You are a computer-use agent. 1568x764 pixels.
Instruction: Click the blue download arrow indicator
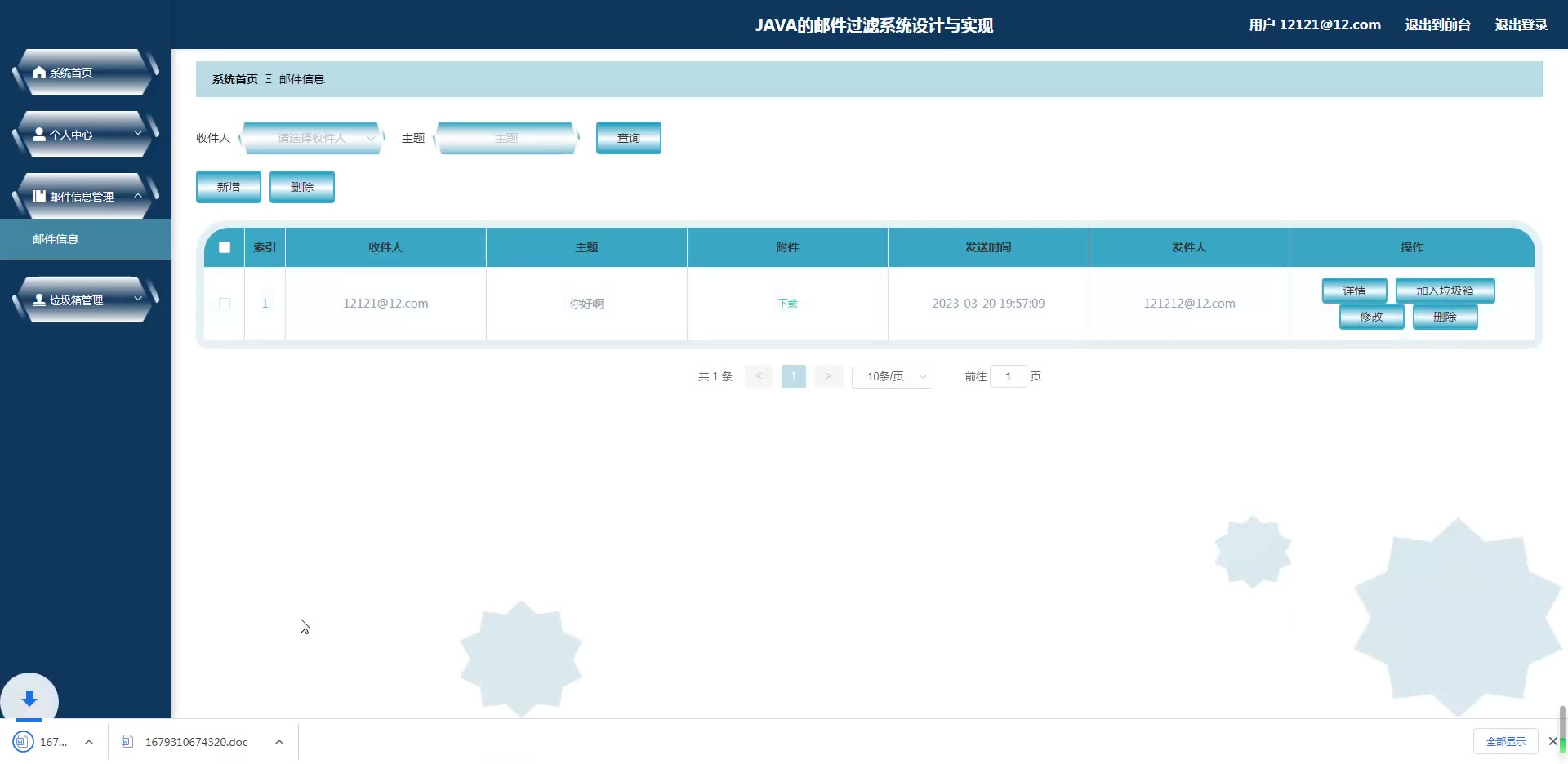(x=29, y=699)
